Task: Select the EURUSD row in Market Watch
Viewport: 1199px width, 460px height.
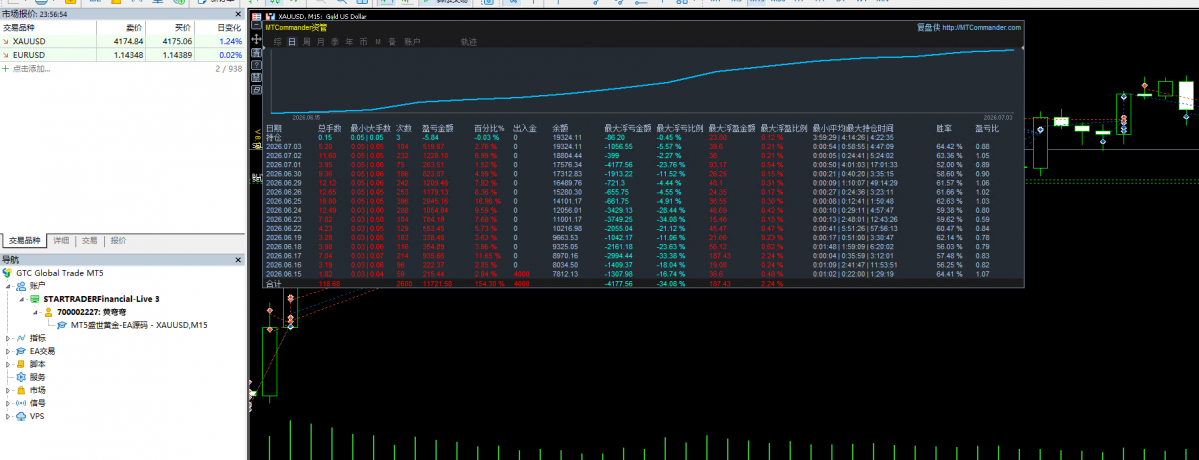Action: (122, 55)
